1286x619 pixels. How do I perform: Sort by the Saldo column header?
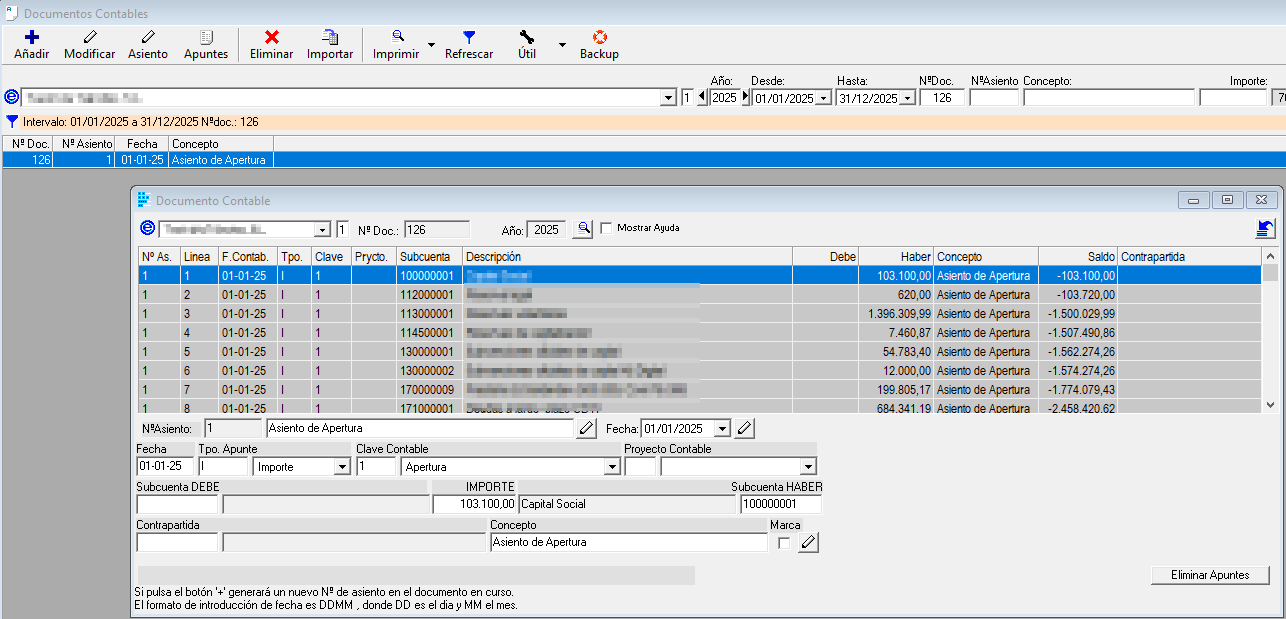(x=1077, y=257)
